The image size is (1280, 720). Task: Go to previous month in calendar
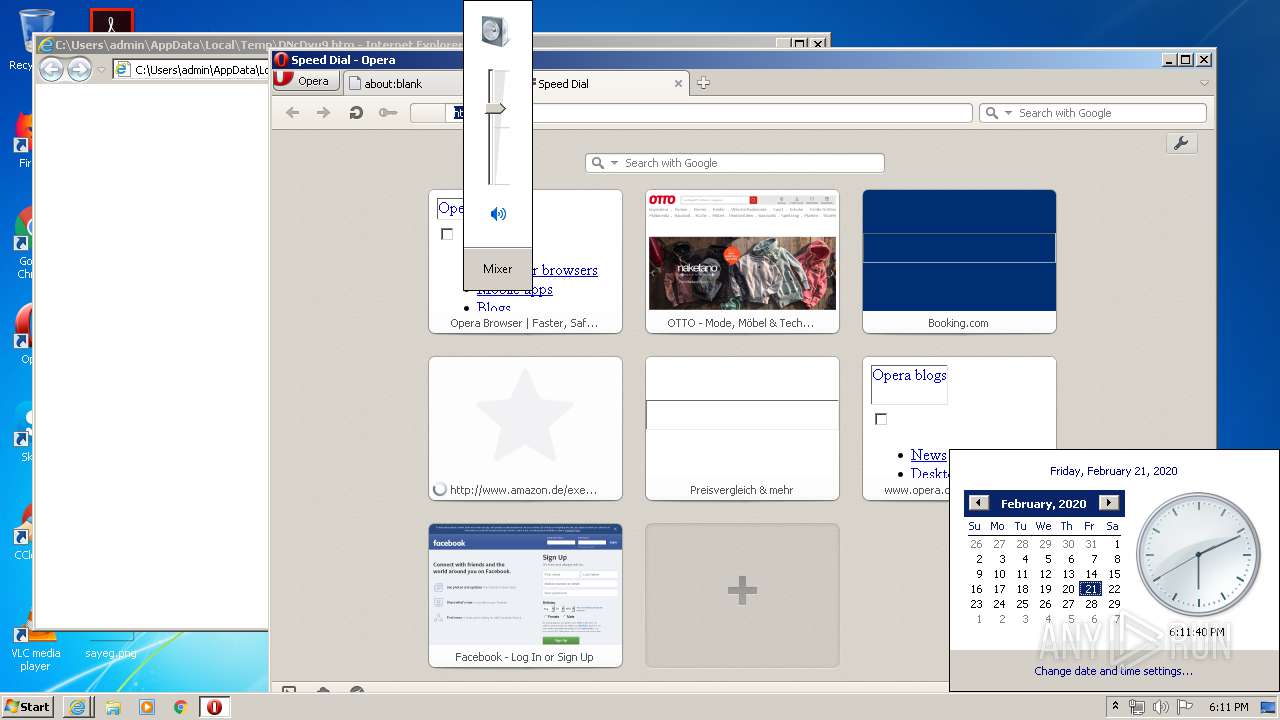979,503
